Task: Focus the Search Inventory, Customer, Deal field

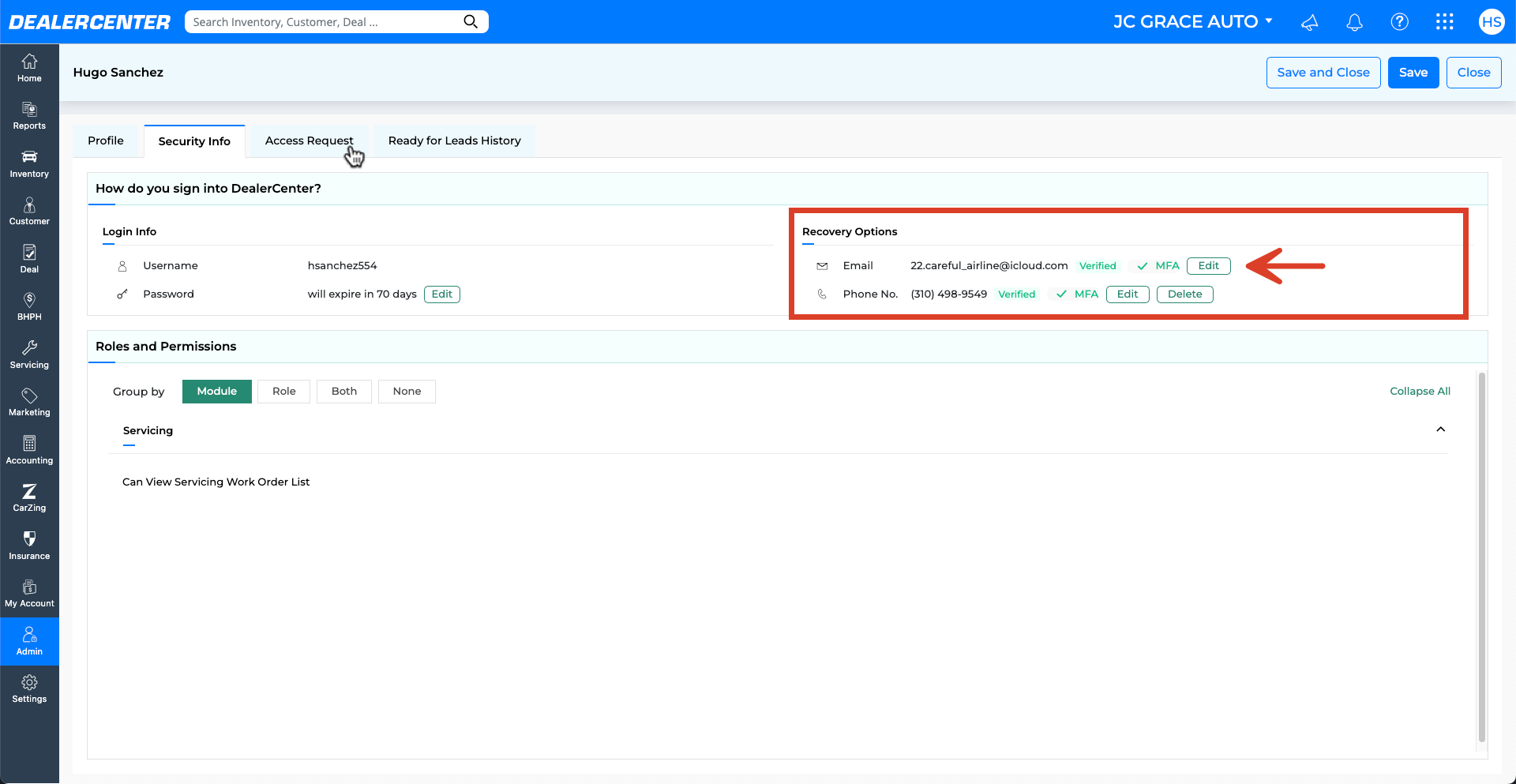Action: 324,22
